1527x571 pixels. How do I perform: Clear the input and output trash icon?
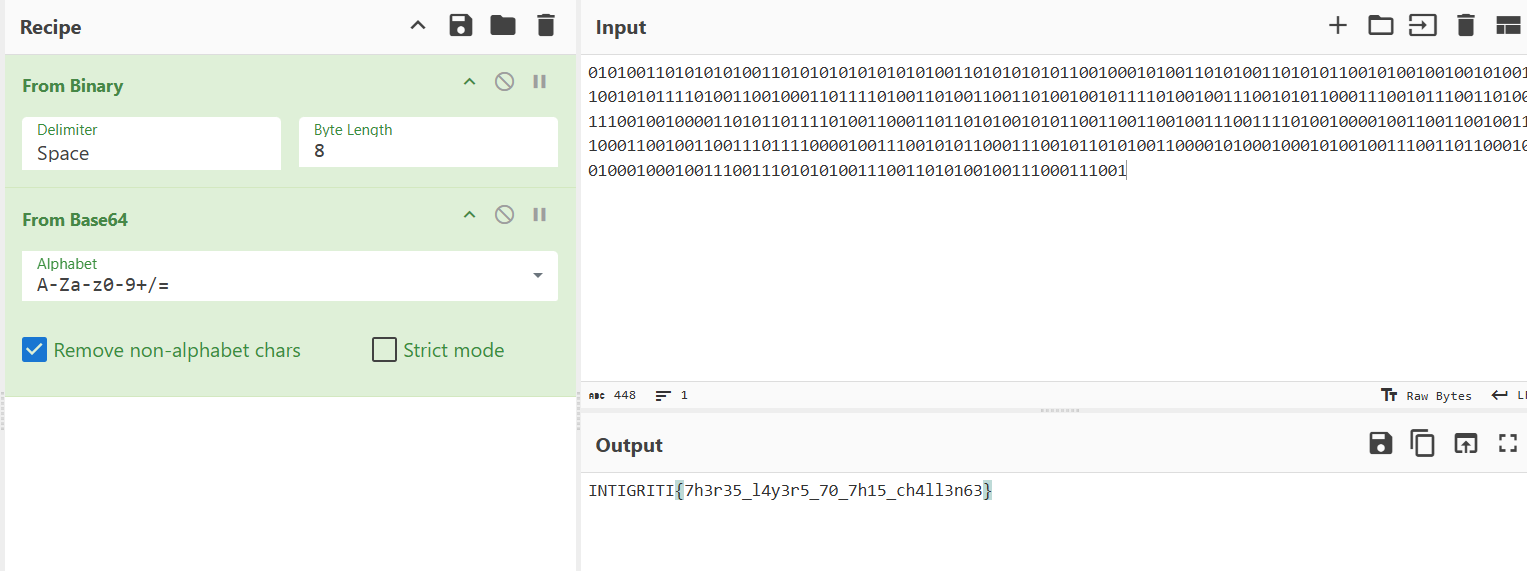click(x=1465, y=26)
